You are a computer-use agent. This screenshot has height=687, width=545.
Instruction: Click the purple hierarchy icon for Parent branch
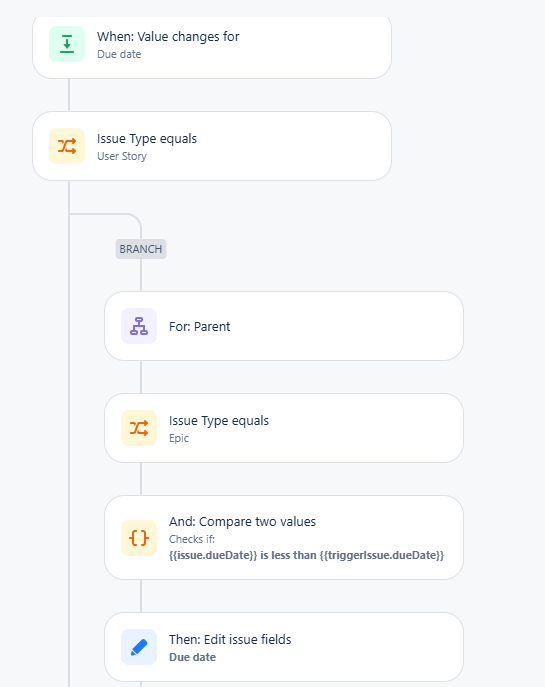(139, 326)
